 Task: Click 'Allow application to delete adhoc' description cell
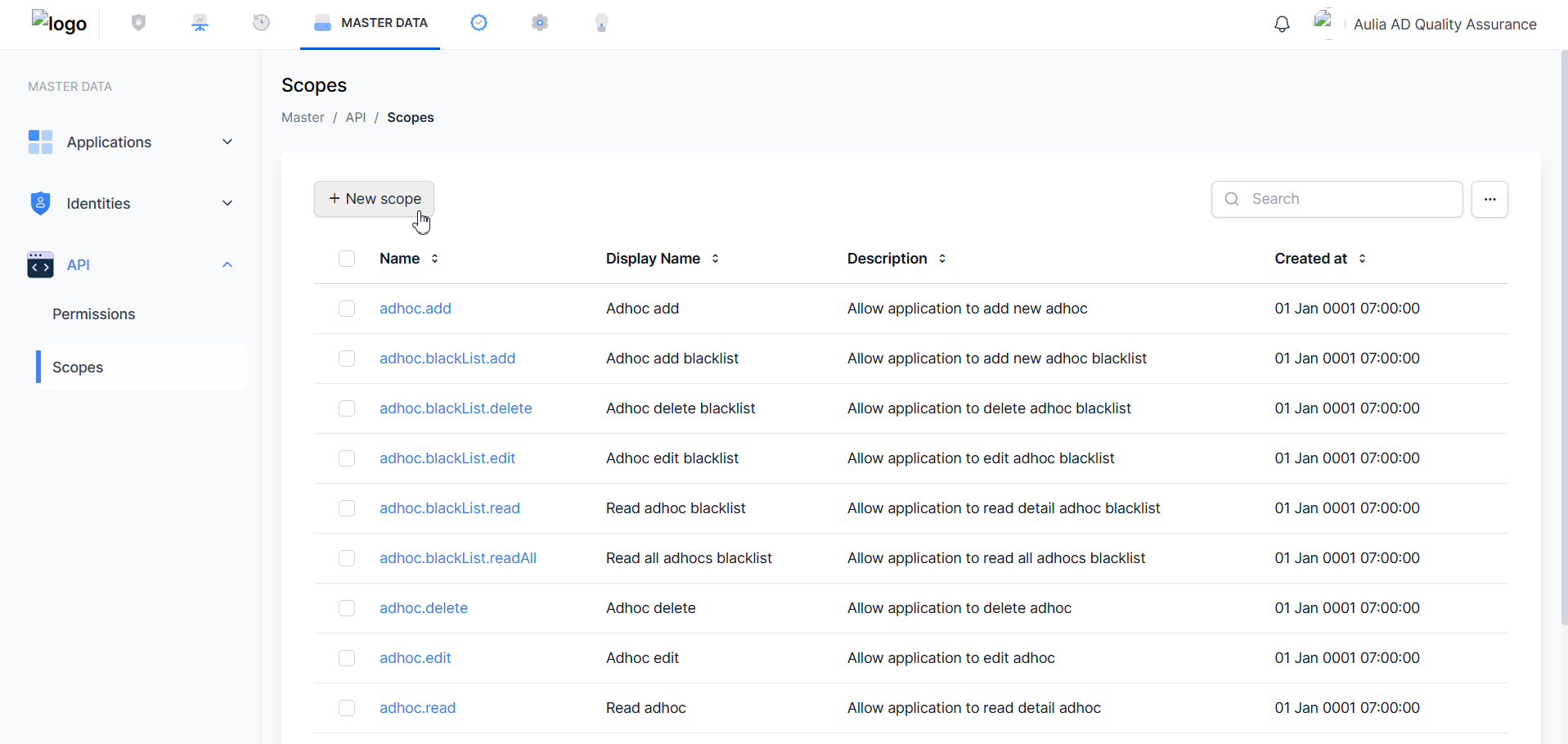pyautogui.click(x=959, y=608)
